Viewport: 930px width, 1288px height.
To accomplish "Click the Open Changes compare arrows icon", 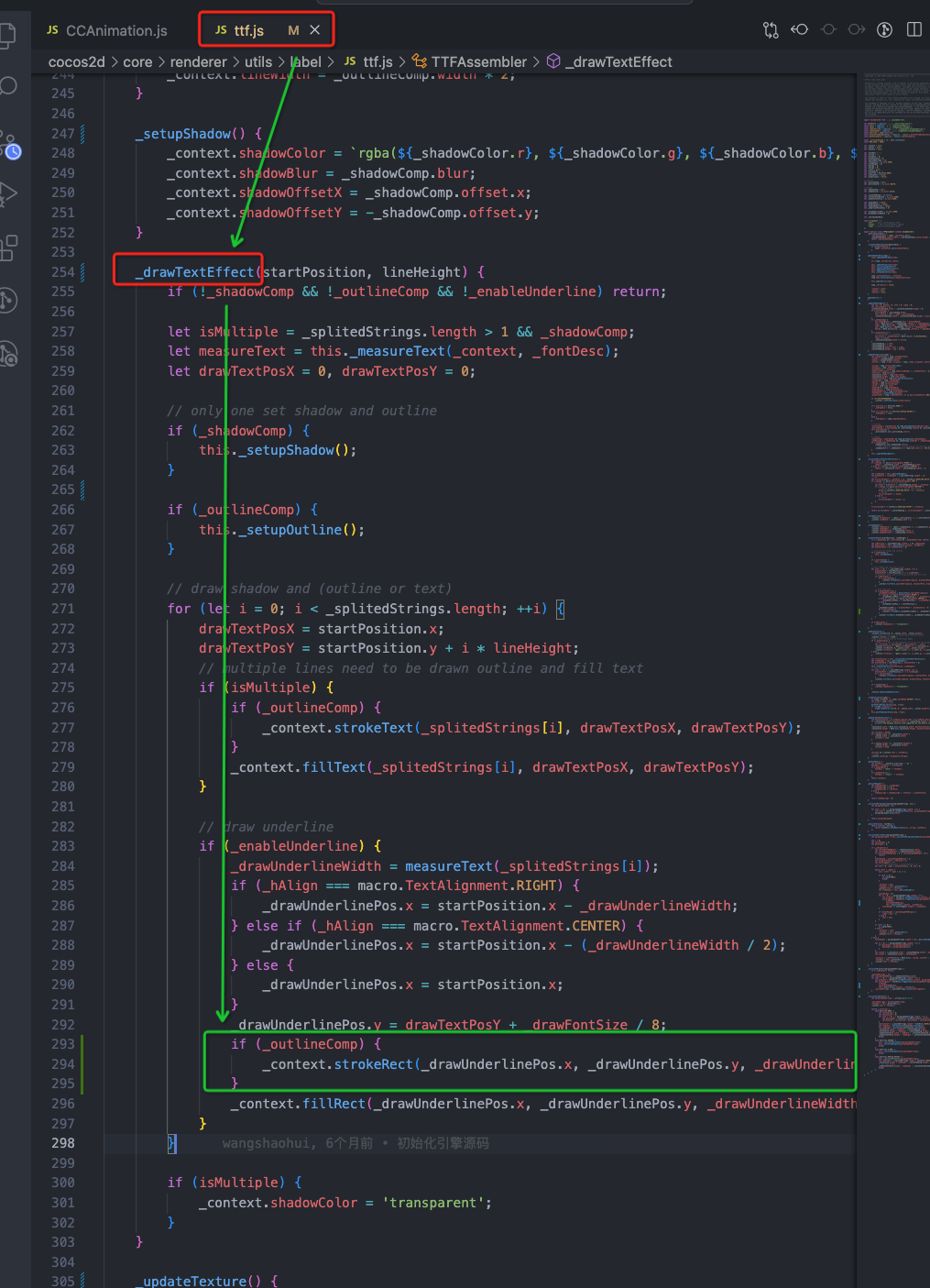I will click(x=771, y=30).
